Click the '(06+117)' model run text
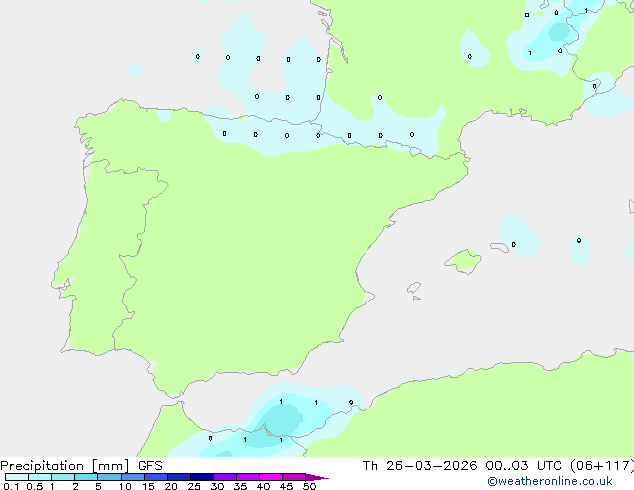This screenshot has width=634, height=490. click(601, 466)
